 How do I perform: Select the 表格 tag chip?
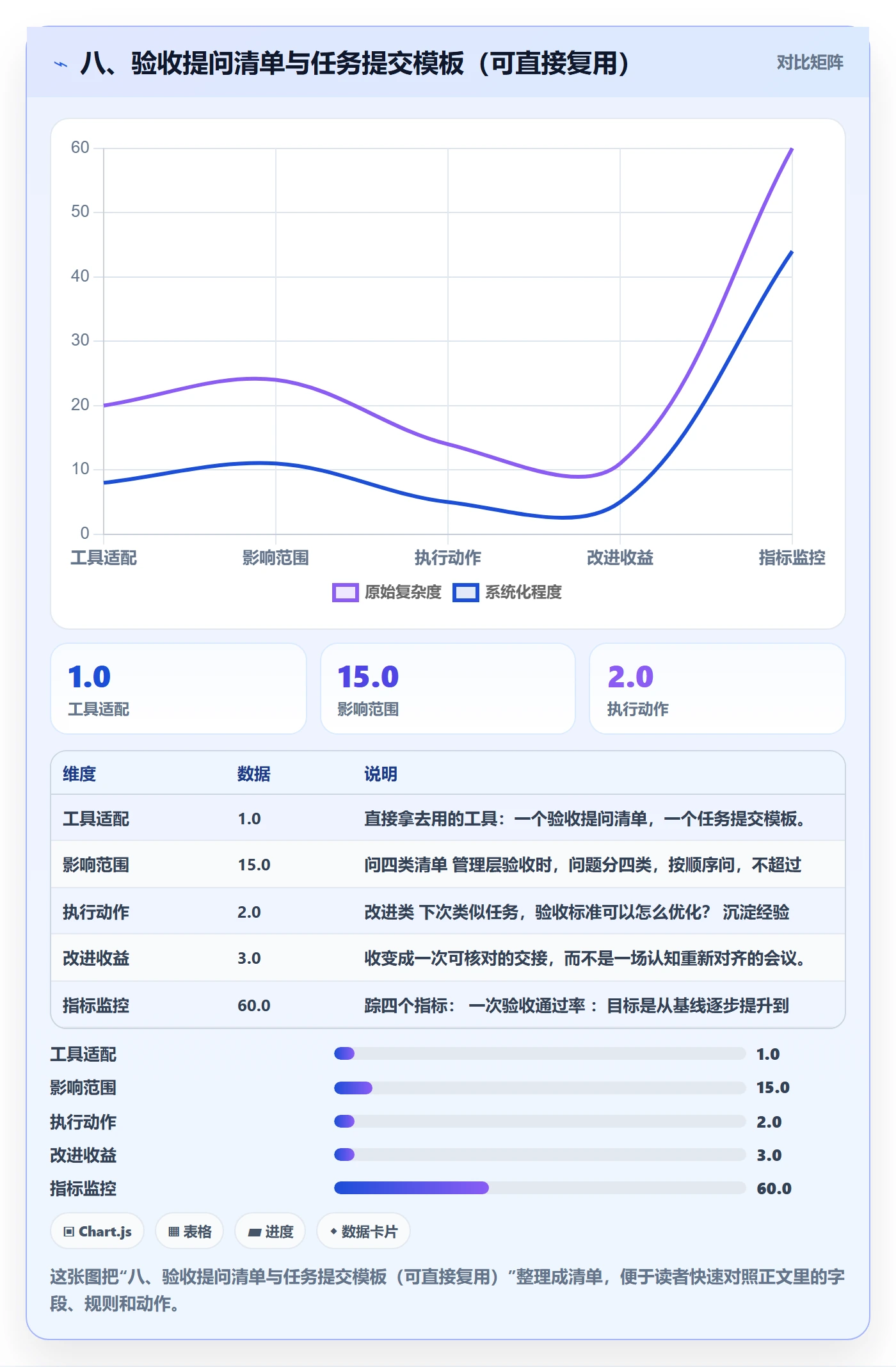[x=189, y=1231]
